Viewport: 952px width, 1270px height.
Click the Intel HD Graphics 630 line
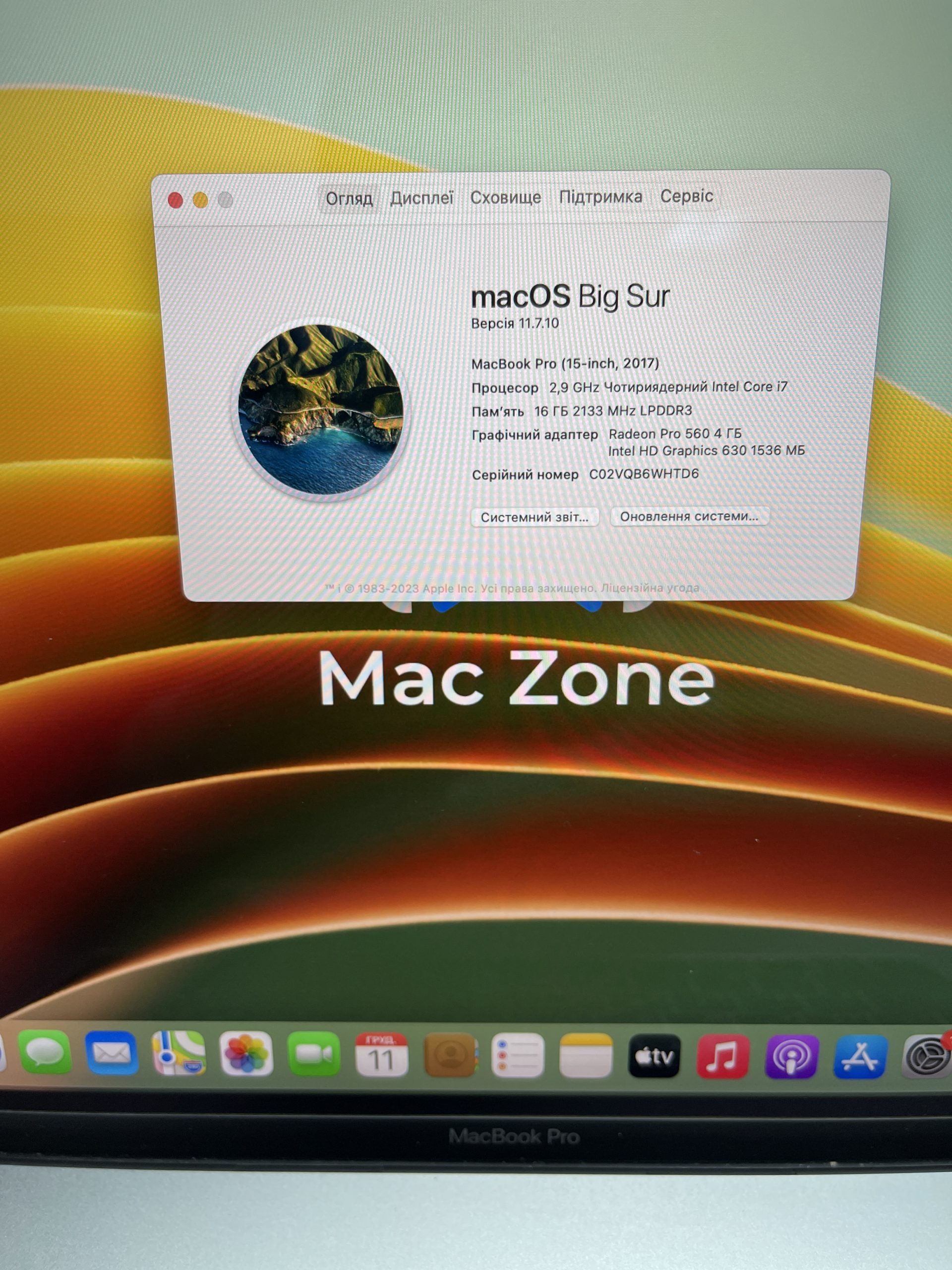point(707,450)
